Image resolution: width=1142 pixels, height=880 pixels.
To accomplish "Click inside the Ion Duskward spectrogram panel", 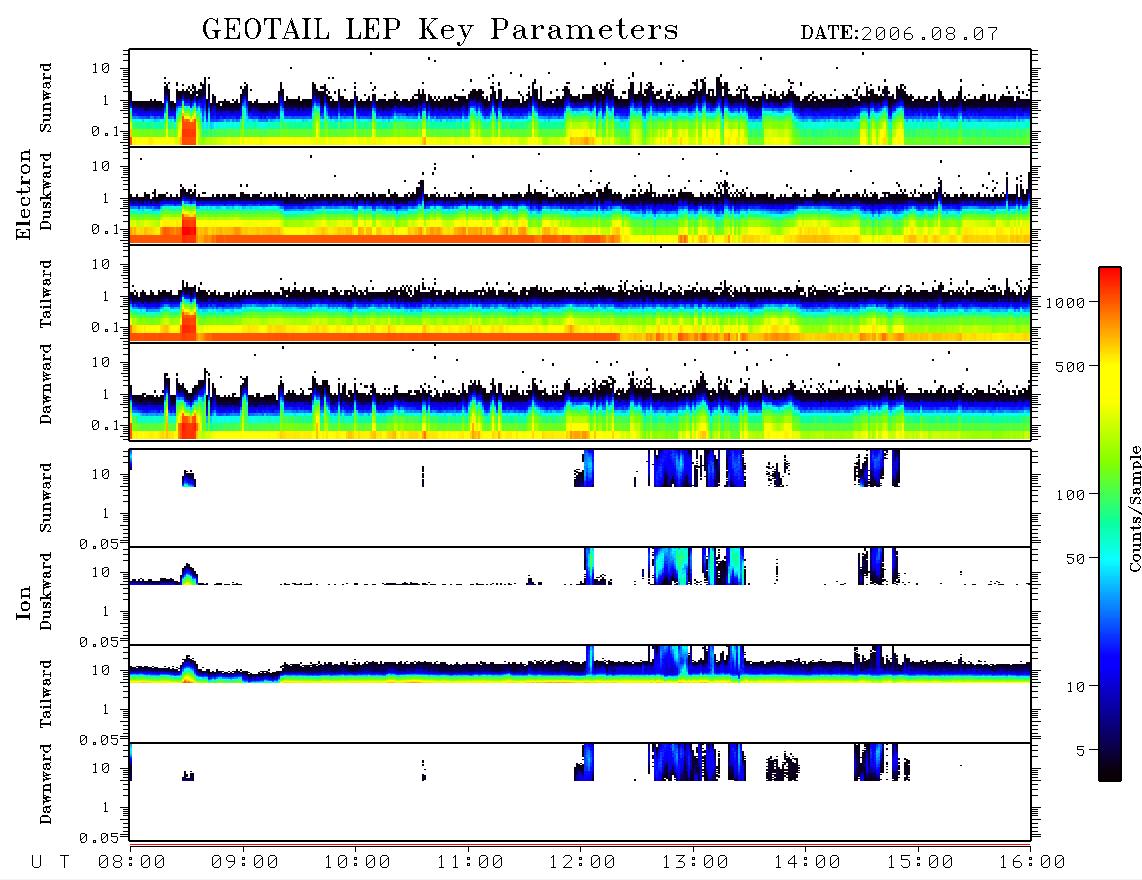I will point(580,596).
